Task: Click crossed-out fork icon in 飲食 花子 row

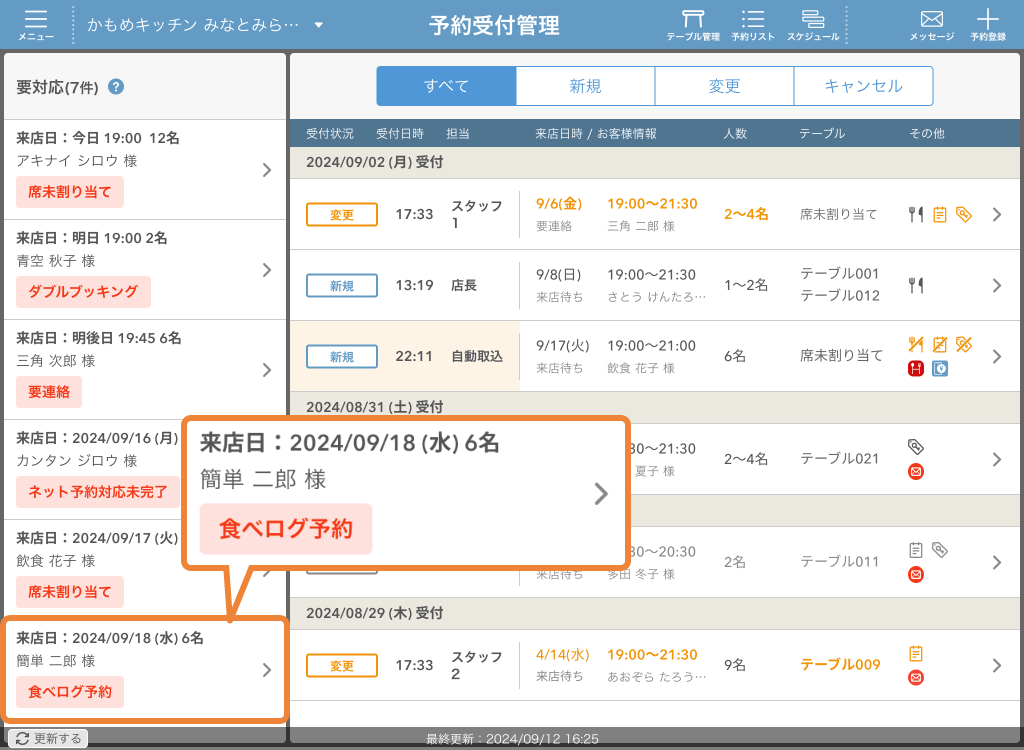Action: click(916, 344)
